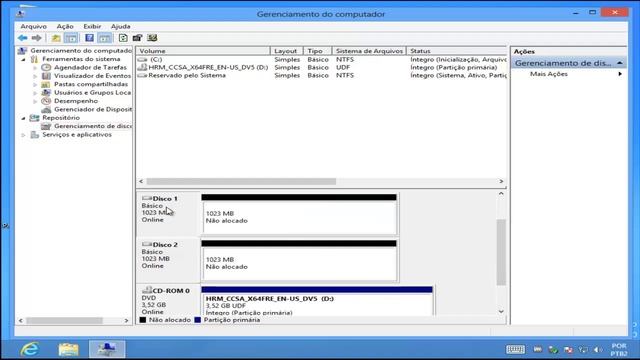
Task: Open the Exibir menu
Action: pos(92,26)
